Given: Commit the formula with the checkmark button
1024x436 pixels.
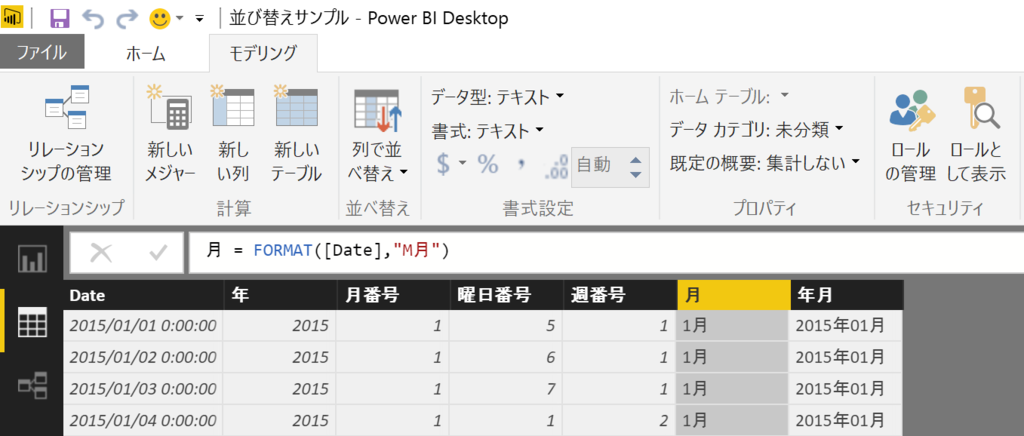Looking at the screenshot, I should coord(158,252).
